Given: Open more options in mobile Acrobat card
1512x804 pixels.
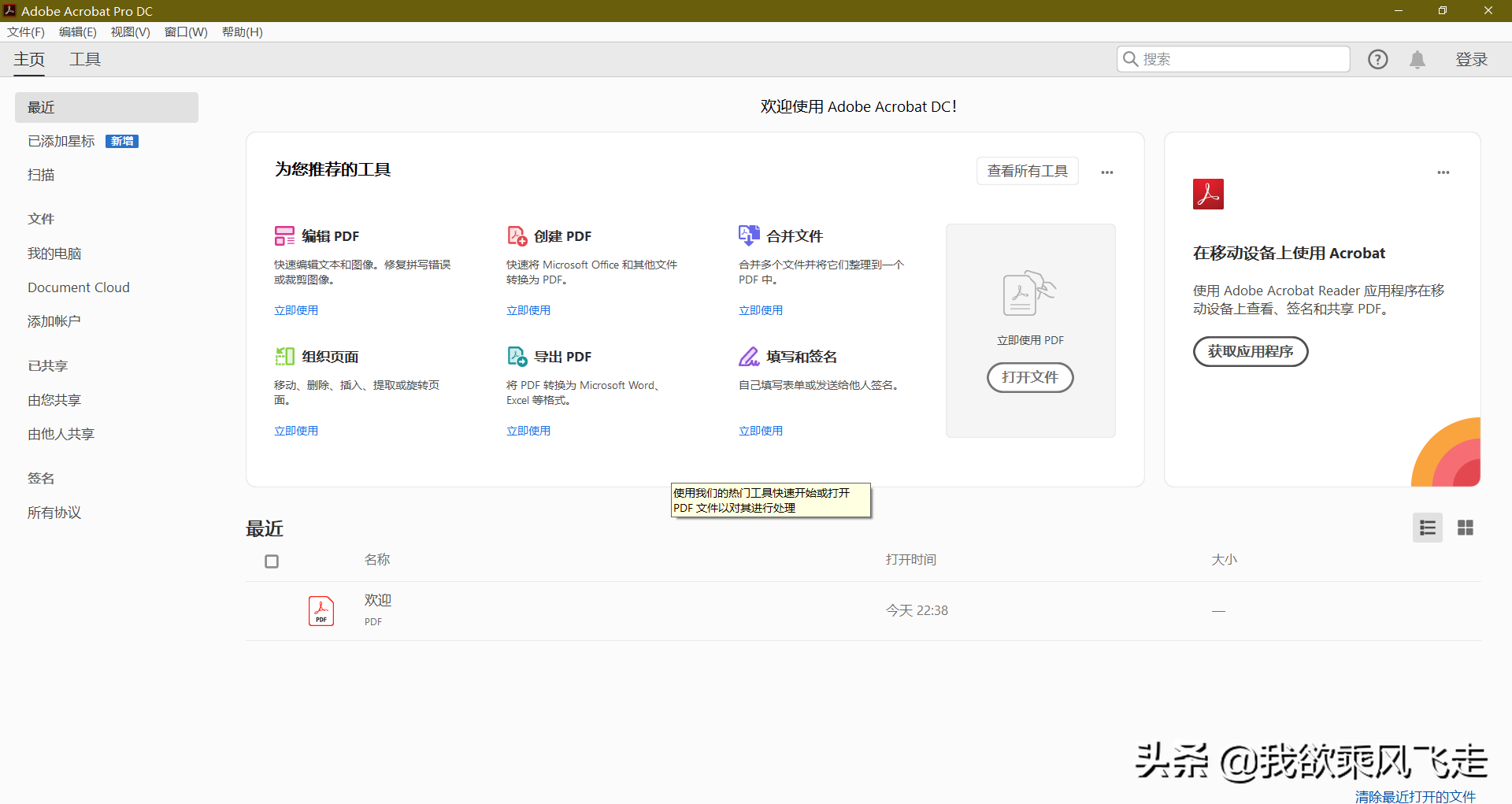Looking at the screenshot, I should point(1443,172).
